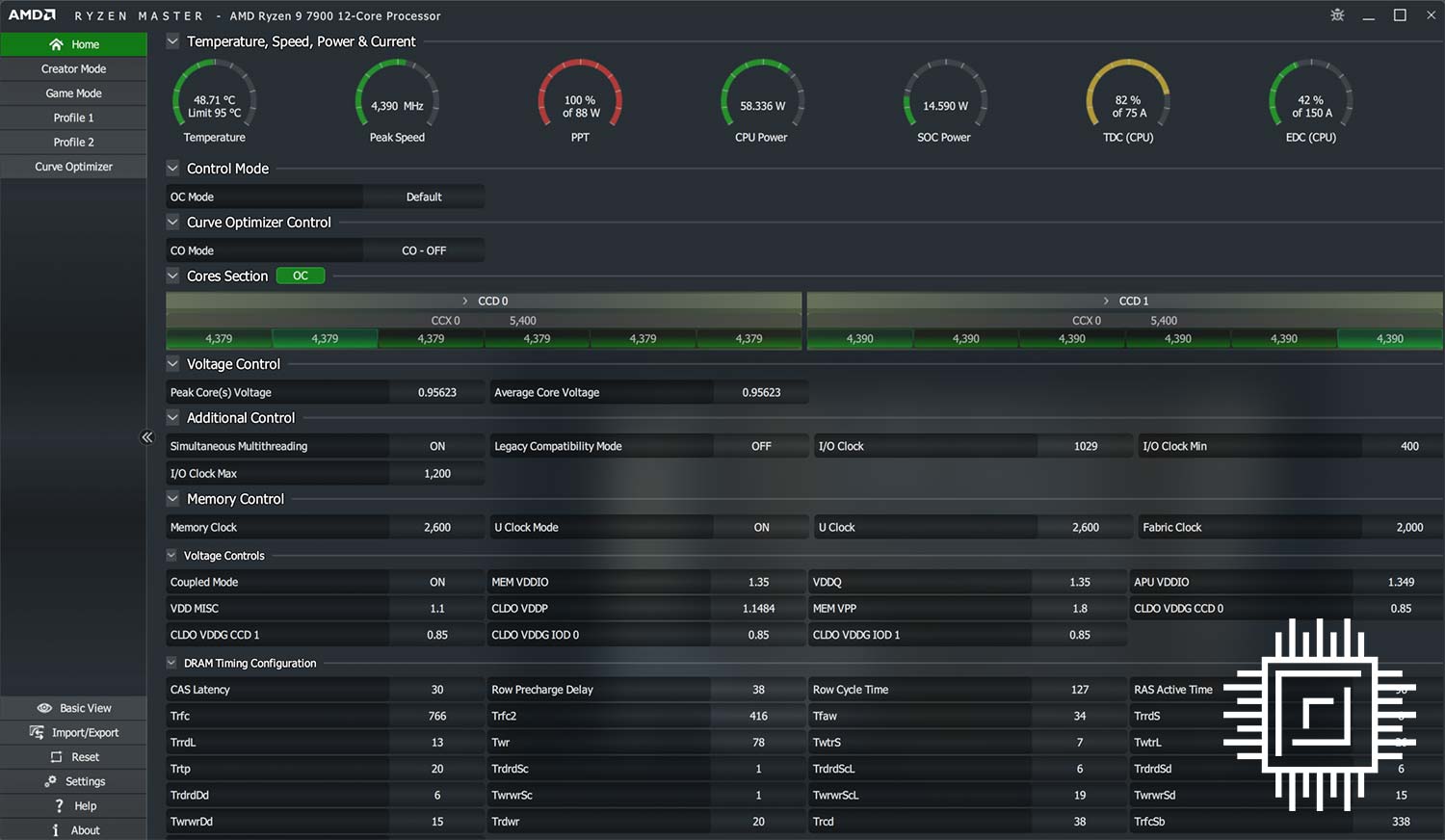This screenshot has width=1445, height=840.
Task: Open the bug report icon in title bar
Action: coord(1337,15)
